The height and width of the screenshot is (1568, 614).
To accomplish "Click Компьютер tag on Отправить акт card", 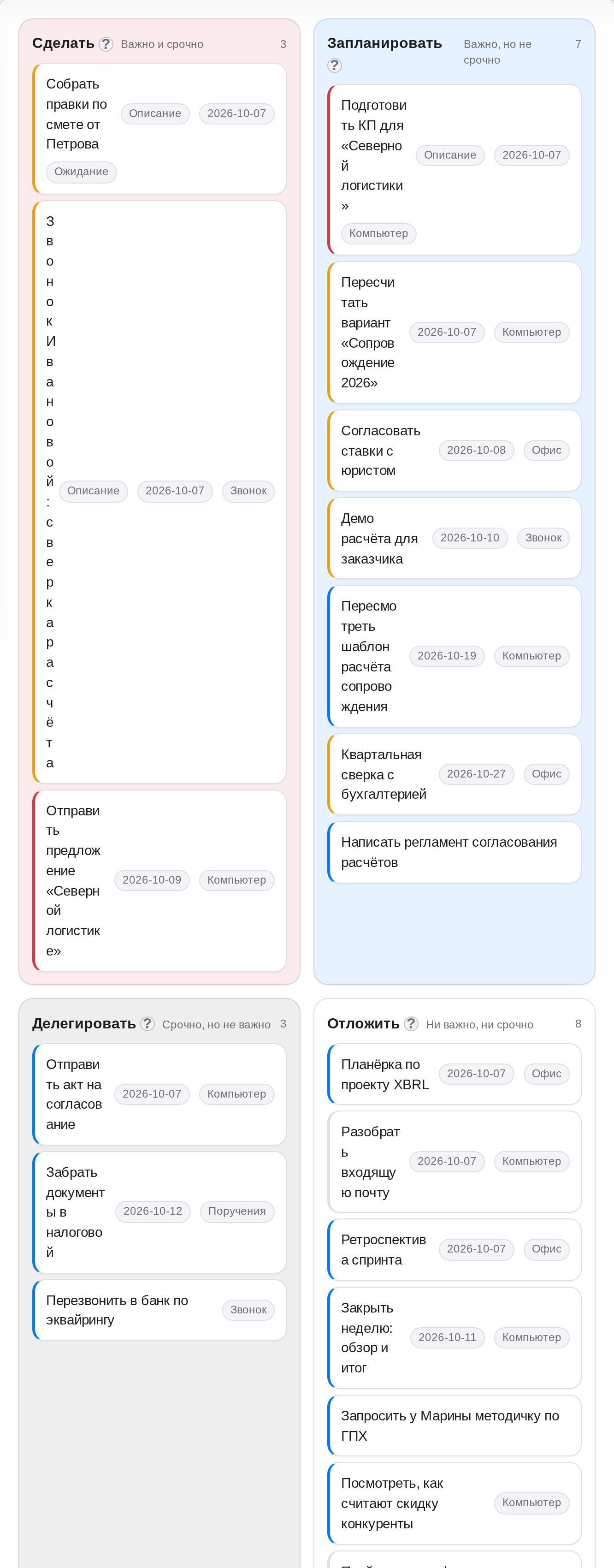I will tap(237, 1094).
